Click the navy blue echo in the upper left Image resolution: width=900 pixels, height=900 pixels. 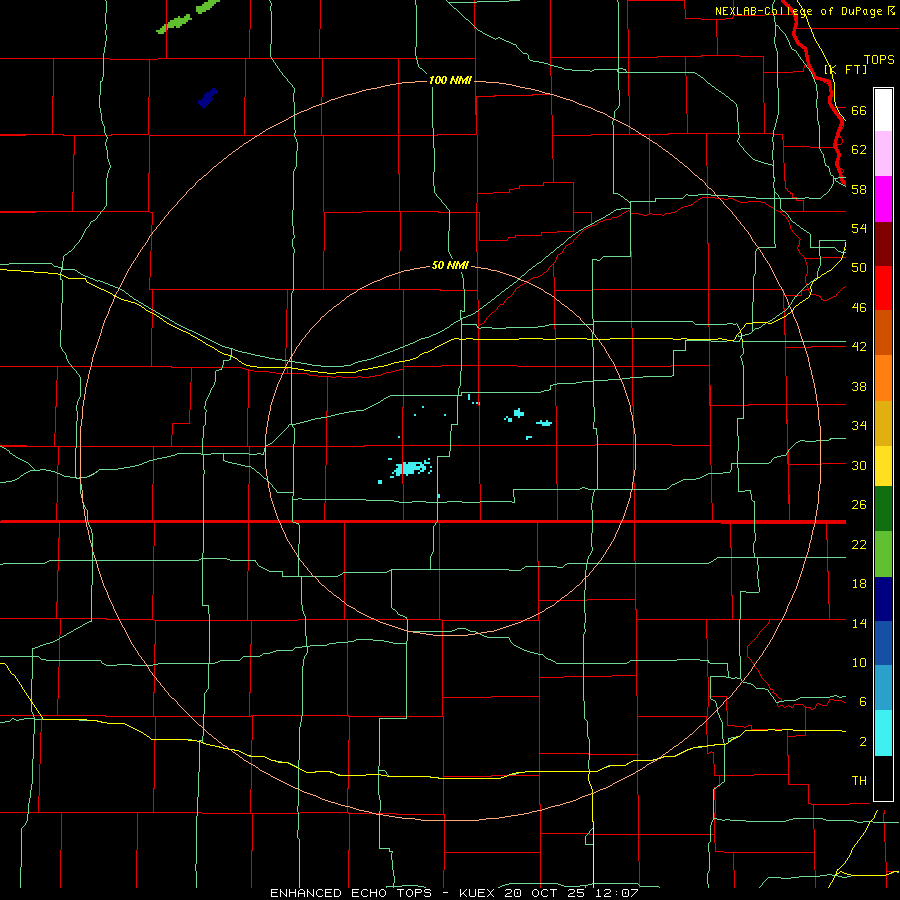(208, 98)
